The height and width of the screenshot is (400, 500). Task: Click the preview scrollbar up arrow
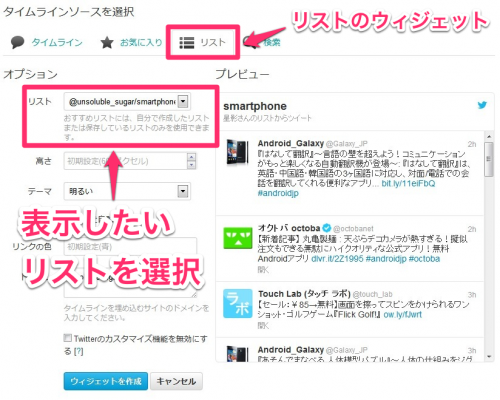(x=489, y=136)
